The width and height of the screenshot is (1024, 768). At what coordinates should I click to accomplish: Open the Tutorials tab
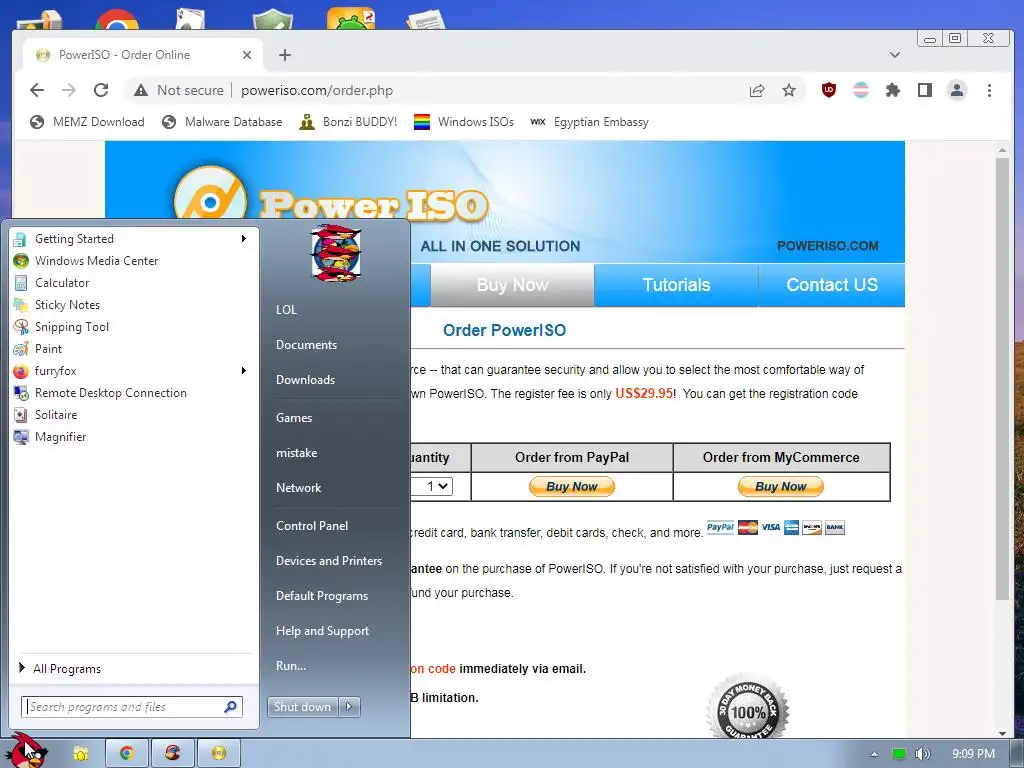click(x=676, y=285)
